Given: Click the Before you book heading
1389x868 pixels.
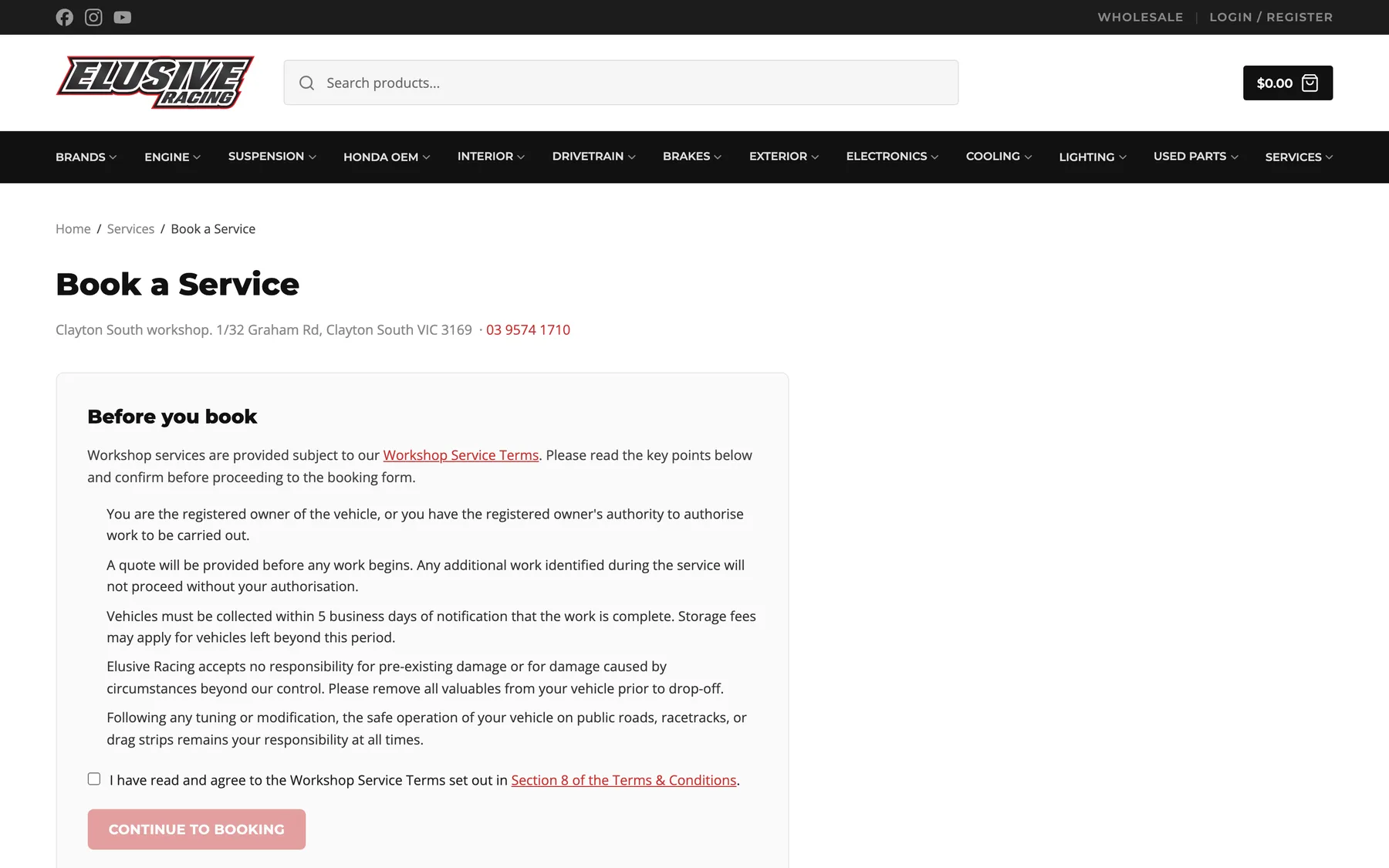Looking at the screenshot, I should point(172,417).
